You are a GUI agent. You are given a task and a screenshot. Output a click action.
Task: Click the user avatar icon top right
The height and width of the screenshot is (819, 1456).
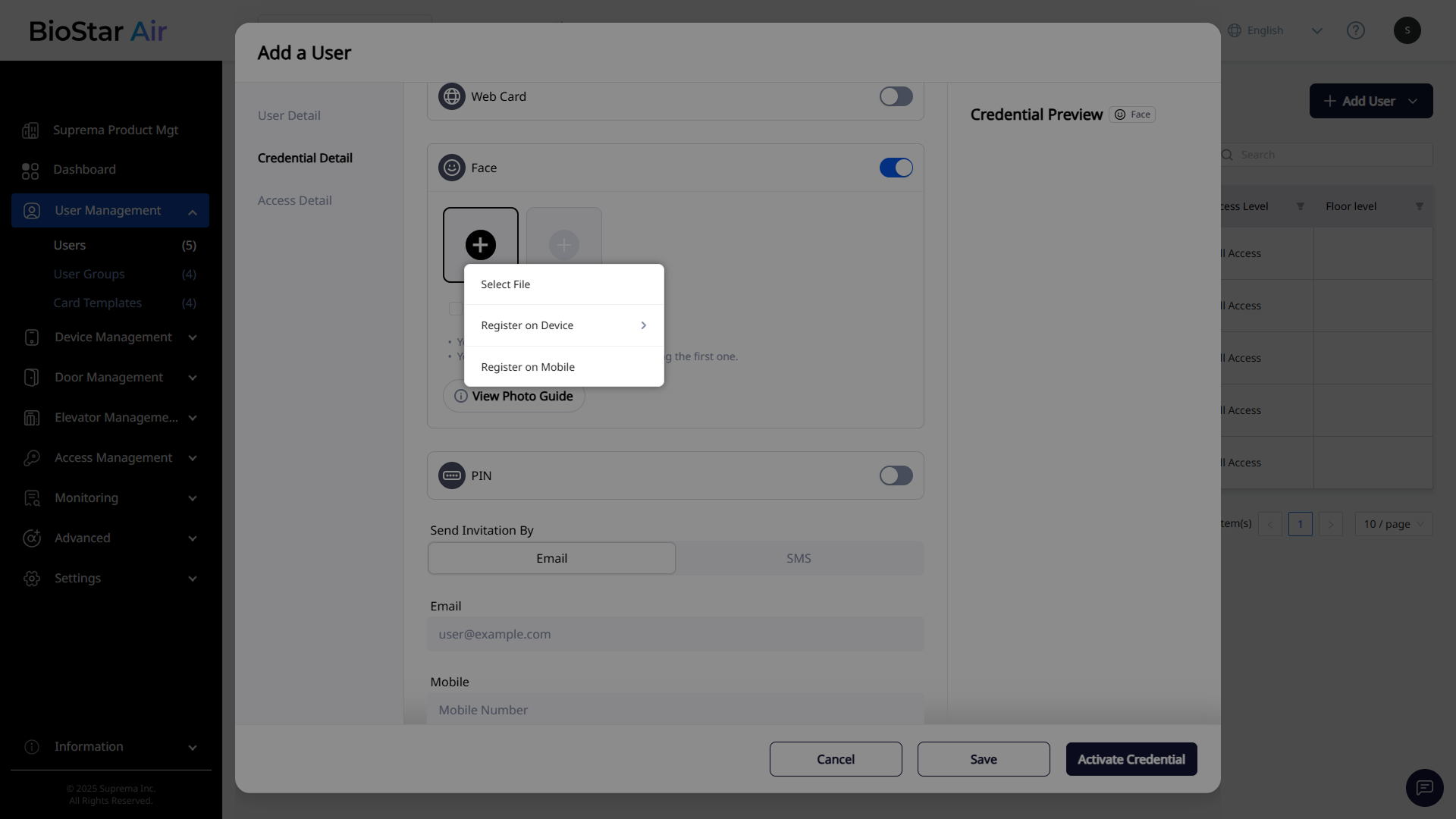pyautogui.click(x=1407, y=30)
